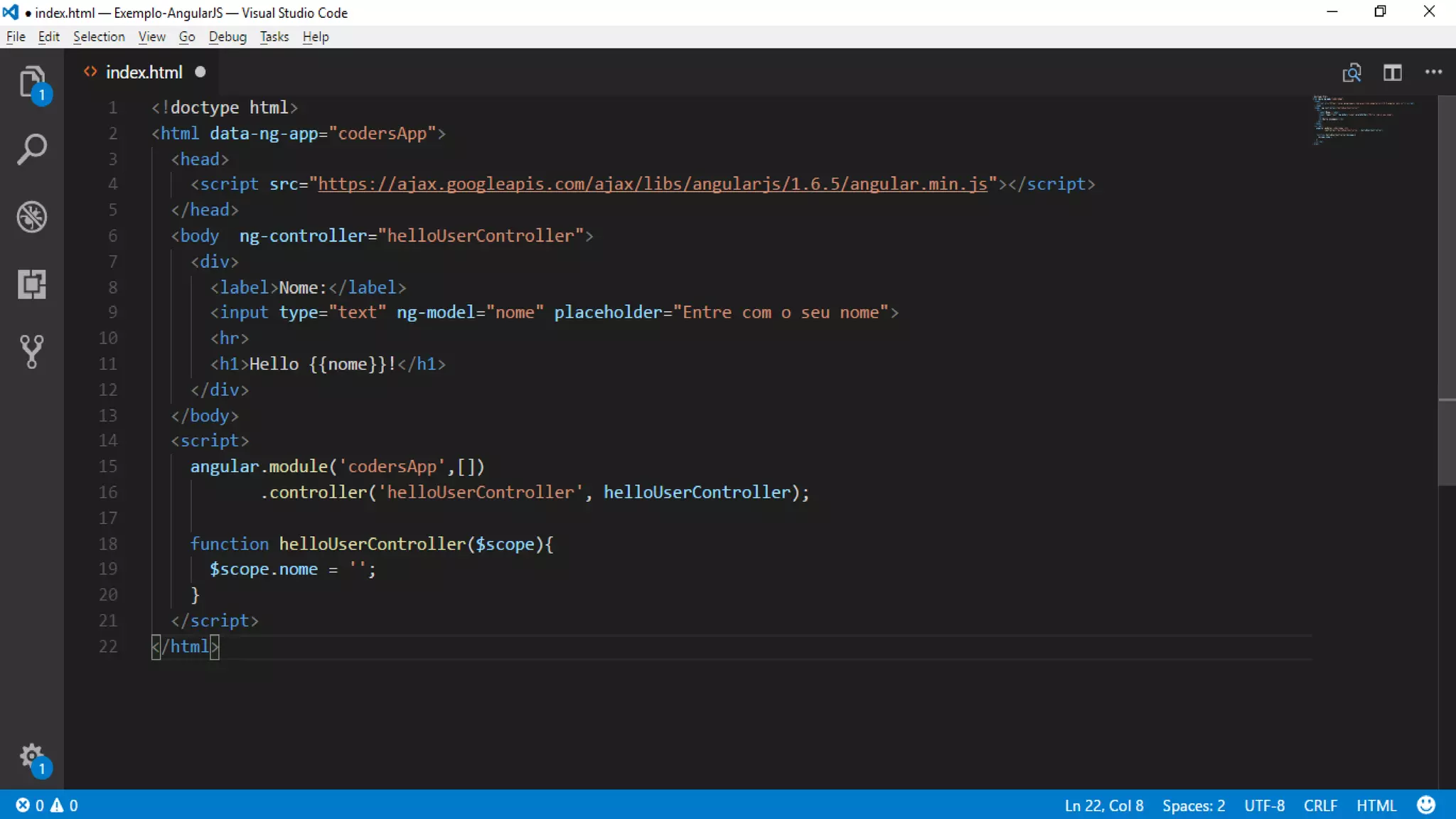Open the Extensions sidebar icon
Viewport: 1456px width, 819px height.
click(32, 284)
